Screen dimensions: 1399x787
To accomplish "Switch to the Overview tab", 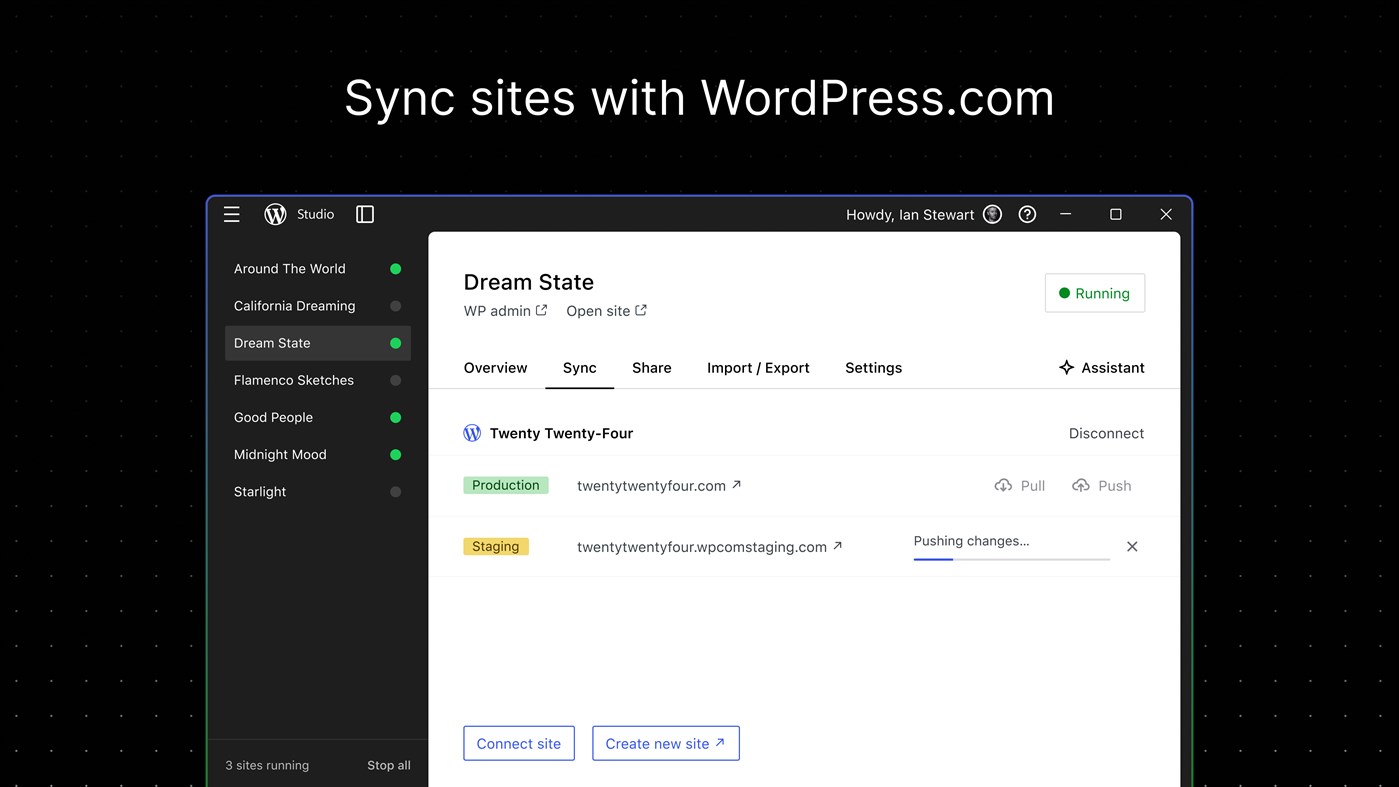I will 495,368.
